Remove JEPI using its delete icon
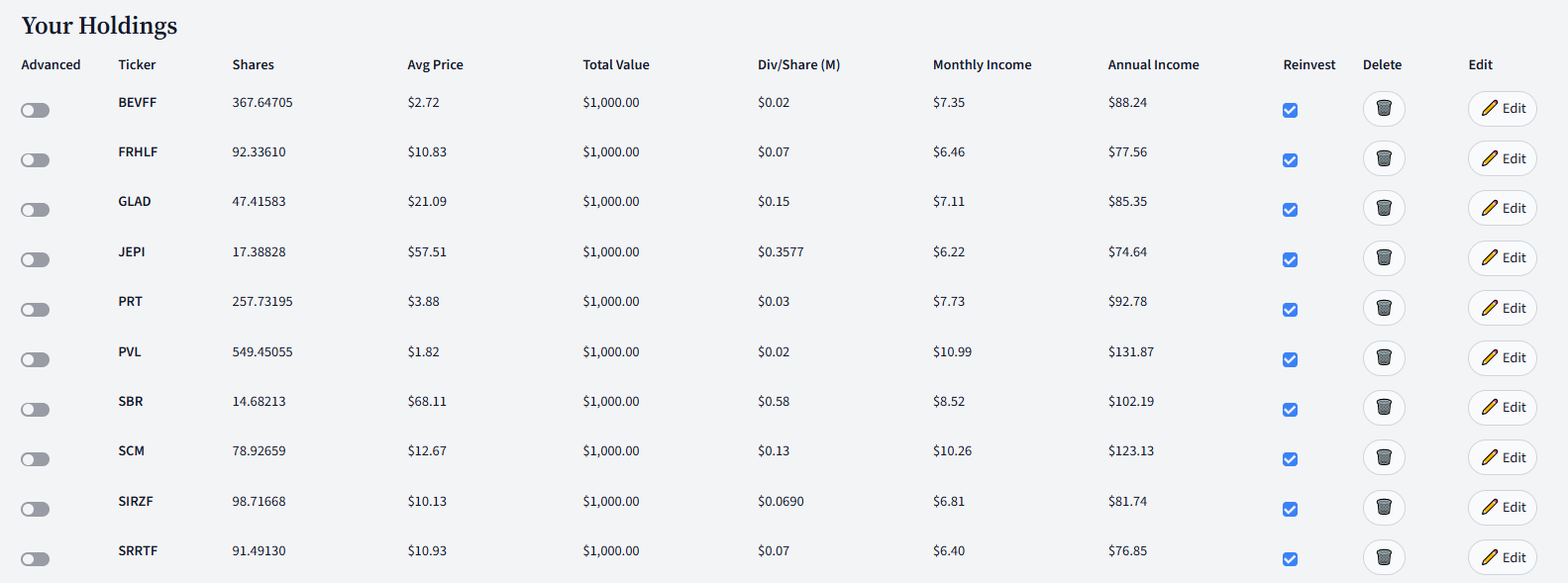This screenshot has height=583, width=1568. point(1384,258)
